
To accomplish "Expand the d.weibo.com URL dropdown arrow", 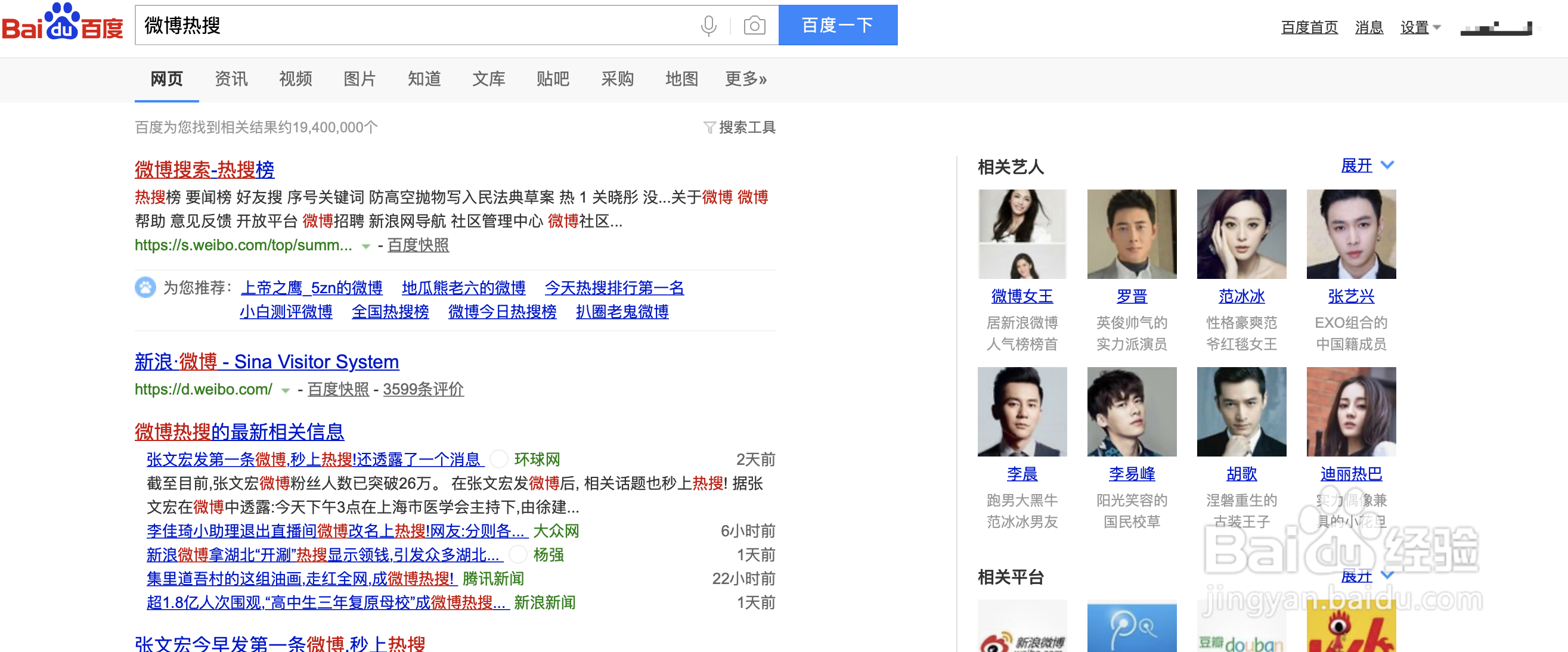I will tap(286, 390).
